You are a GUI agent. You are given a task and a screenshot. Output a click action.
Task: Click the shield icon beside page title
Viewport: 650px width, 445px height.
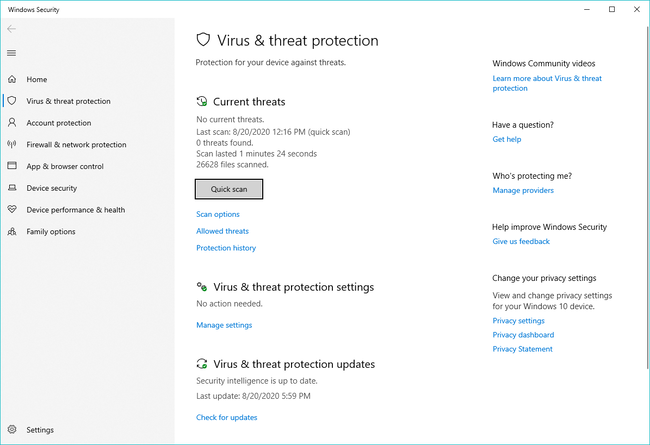(x=203, y=40)
